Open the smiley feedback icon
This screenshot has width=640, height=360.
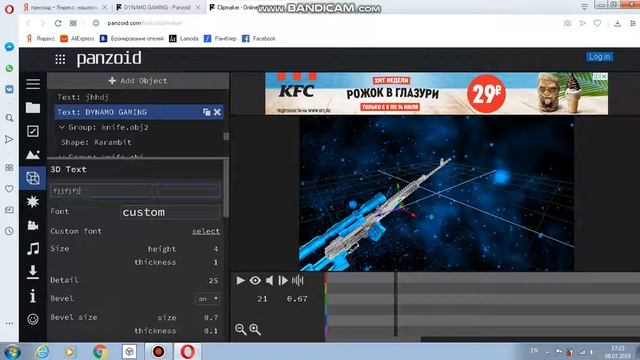pyautogui.click(x=33, y=319)
